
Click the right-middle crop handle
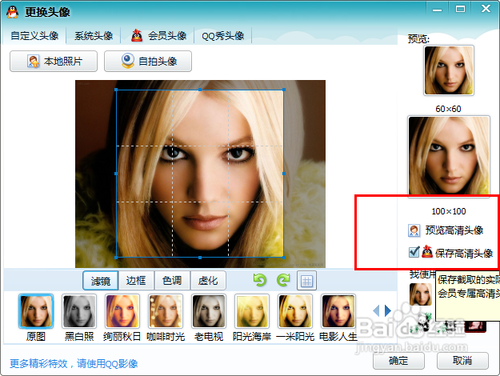[284, 174]
